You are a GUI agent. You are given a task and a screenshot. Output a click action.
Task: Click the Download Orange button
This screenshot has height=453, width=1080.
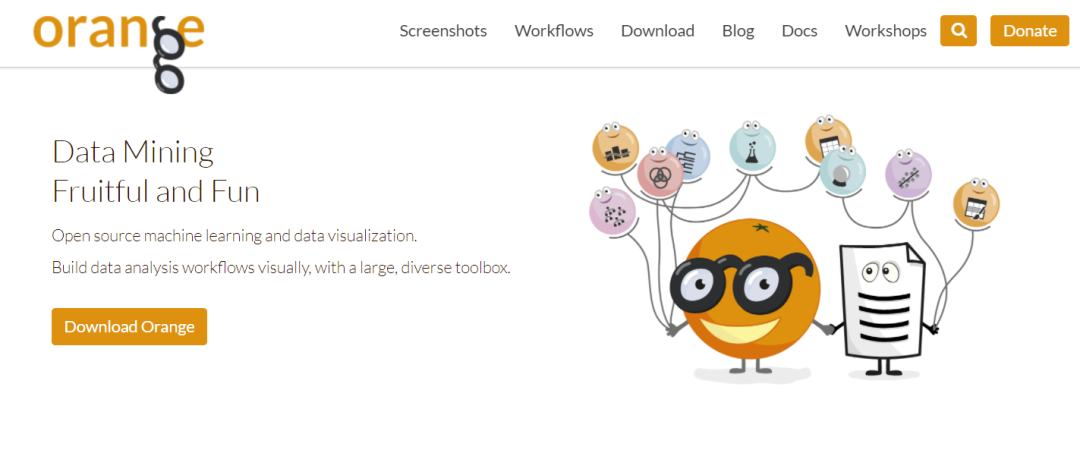click(129, 326)
